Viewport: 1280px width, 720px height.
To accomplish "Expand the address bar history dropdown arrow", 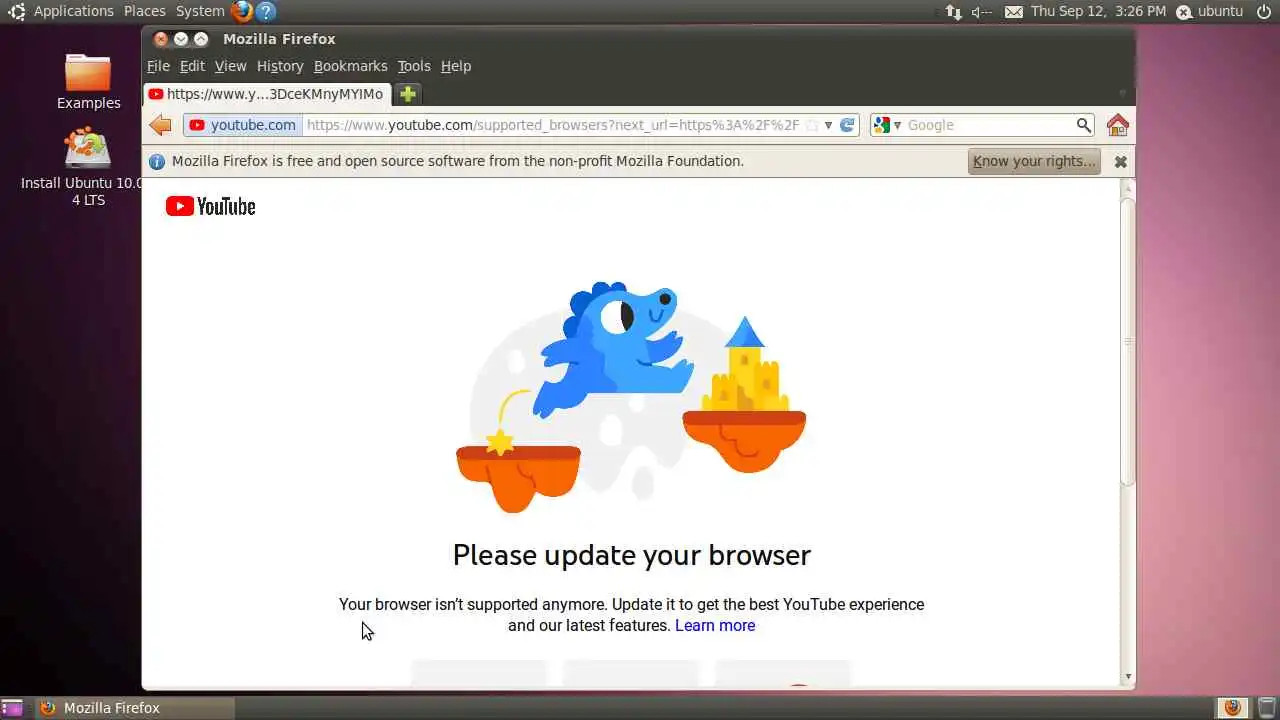I will [828, 125].
